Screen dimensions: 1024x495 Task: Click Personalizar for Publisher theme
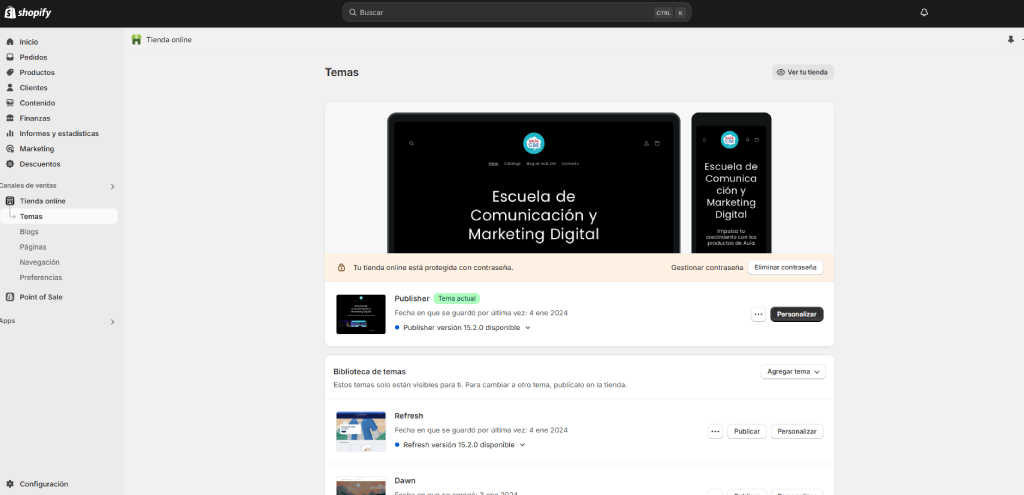click(797, 314)
